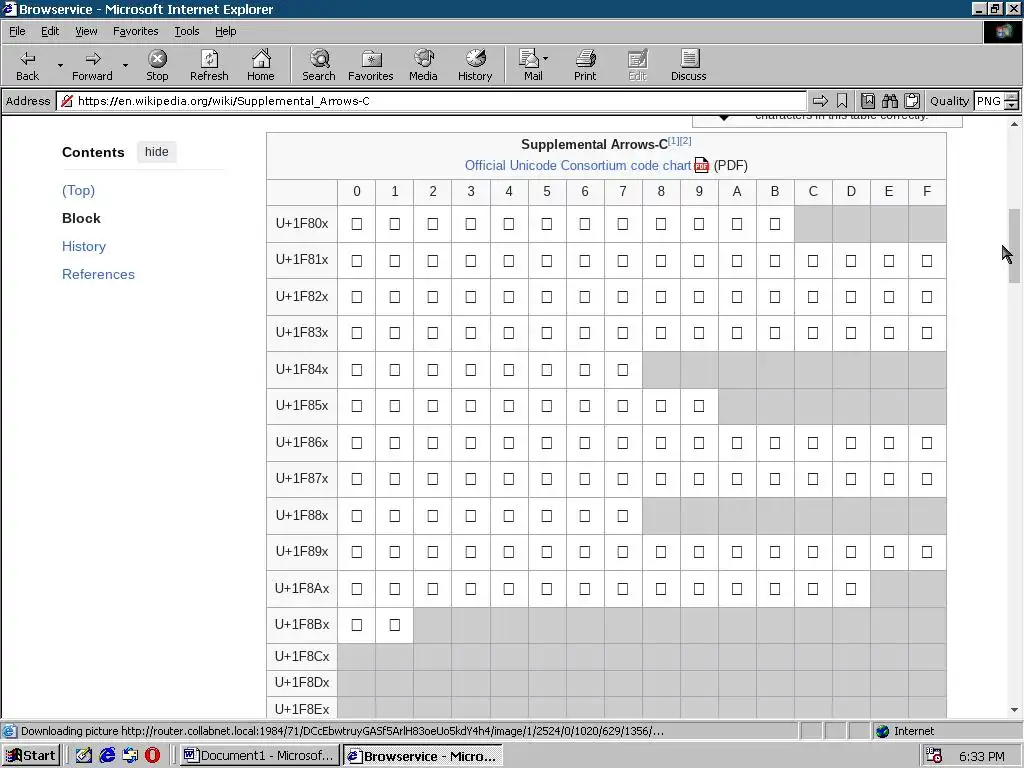Print the current page

585,65
